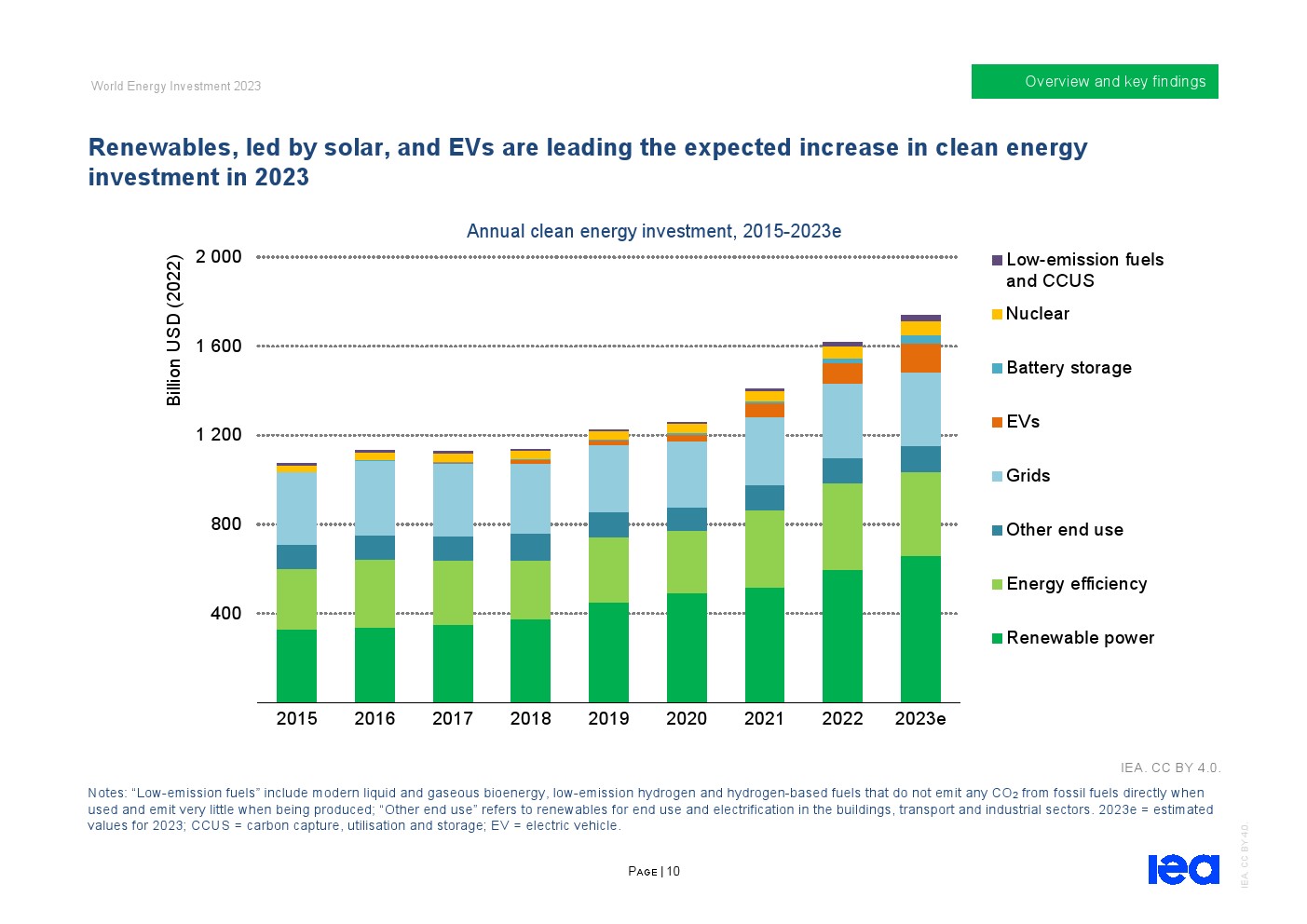Select the World Energy Investment 2023 header

pyautogui.click(x=175, y=86)
